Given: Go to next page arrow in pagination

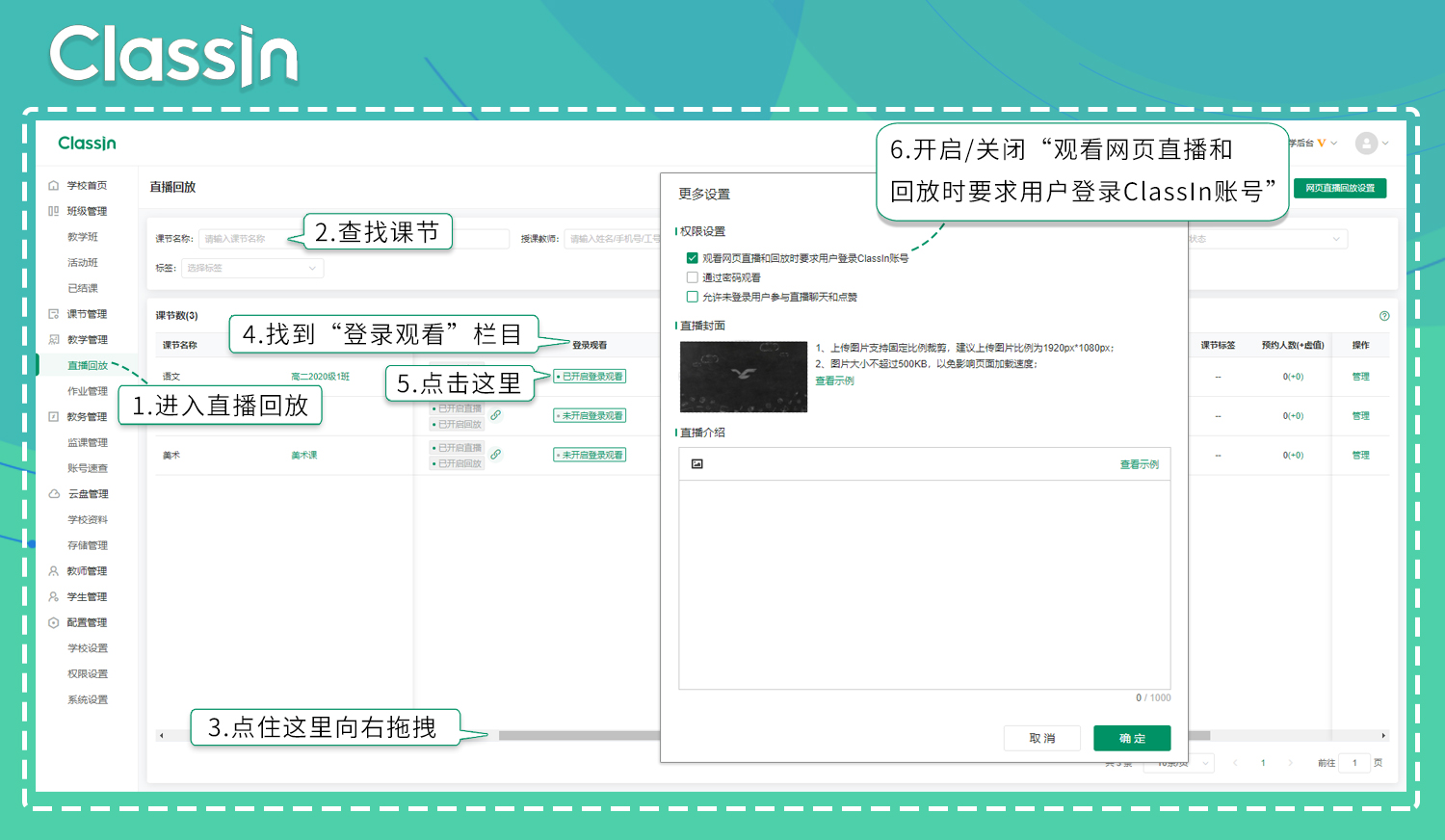Looking at the screenshot, I should coord(1291,763).
